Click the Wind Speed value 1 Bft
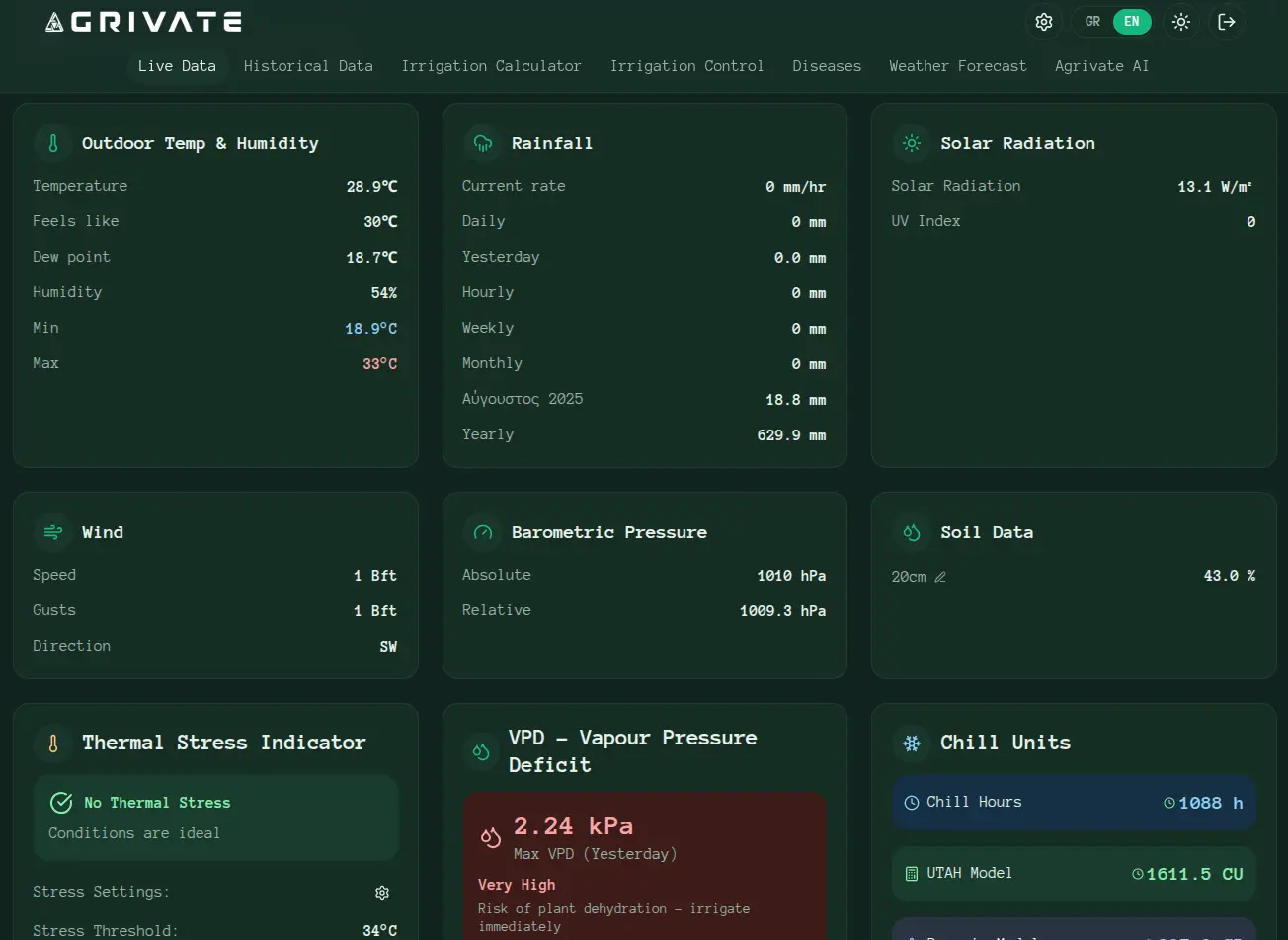Viewport: 1288px width, 940px height. pos(375,576)
